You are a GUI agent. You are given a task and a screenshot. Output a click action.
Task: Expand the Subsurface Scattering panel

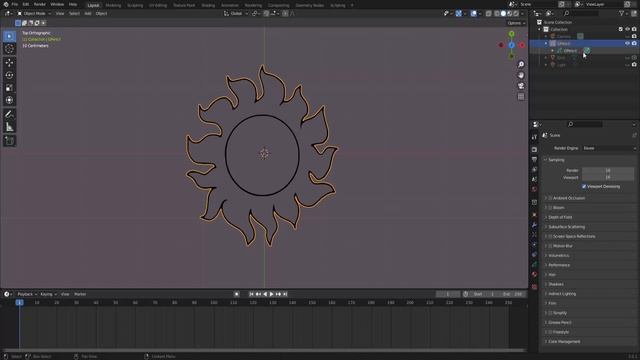[566, 227]
